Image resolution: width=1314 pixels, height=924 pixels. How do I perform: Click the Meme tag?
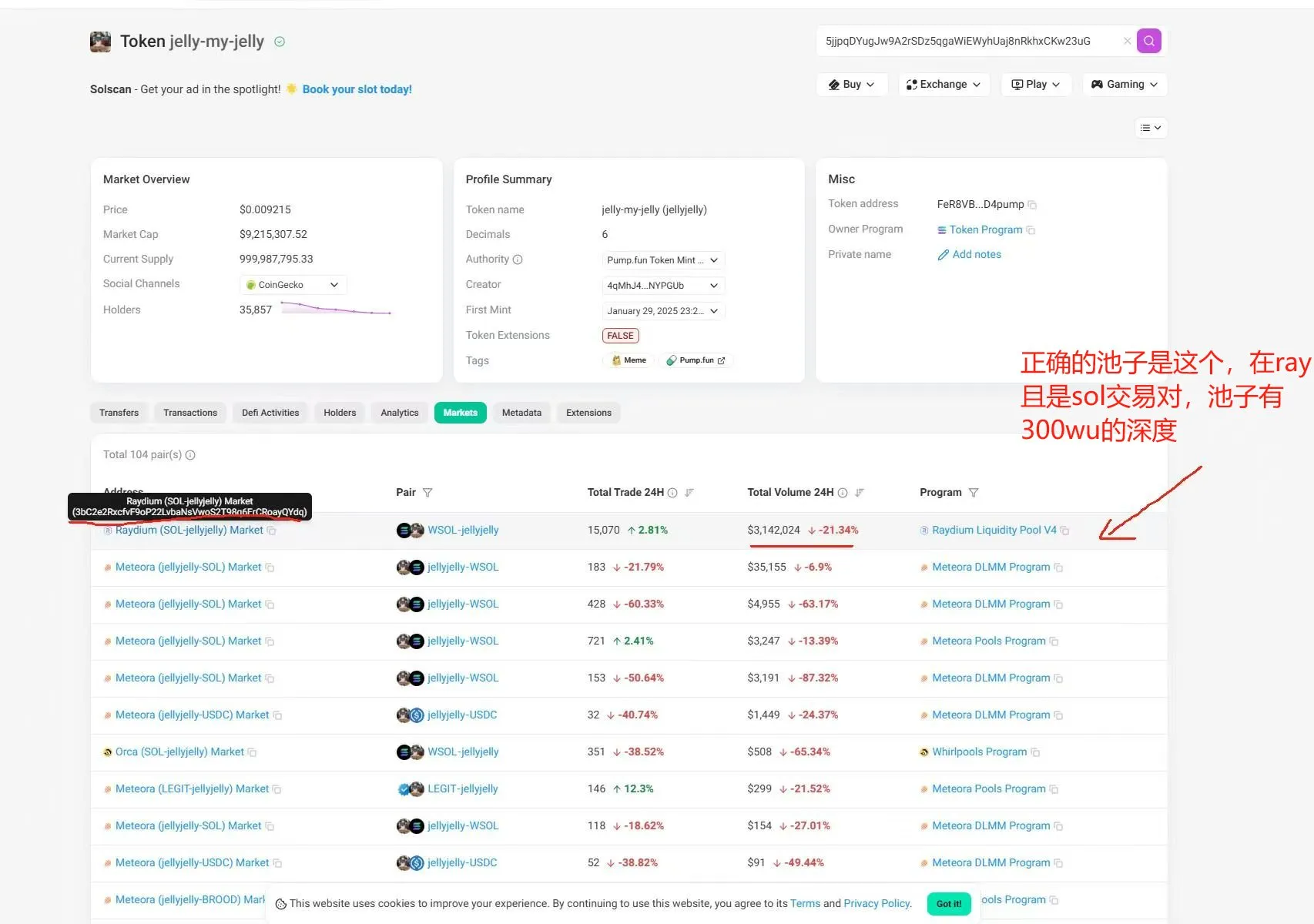[x=629, y=360]
